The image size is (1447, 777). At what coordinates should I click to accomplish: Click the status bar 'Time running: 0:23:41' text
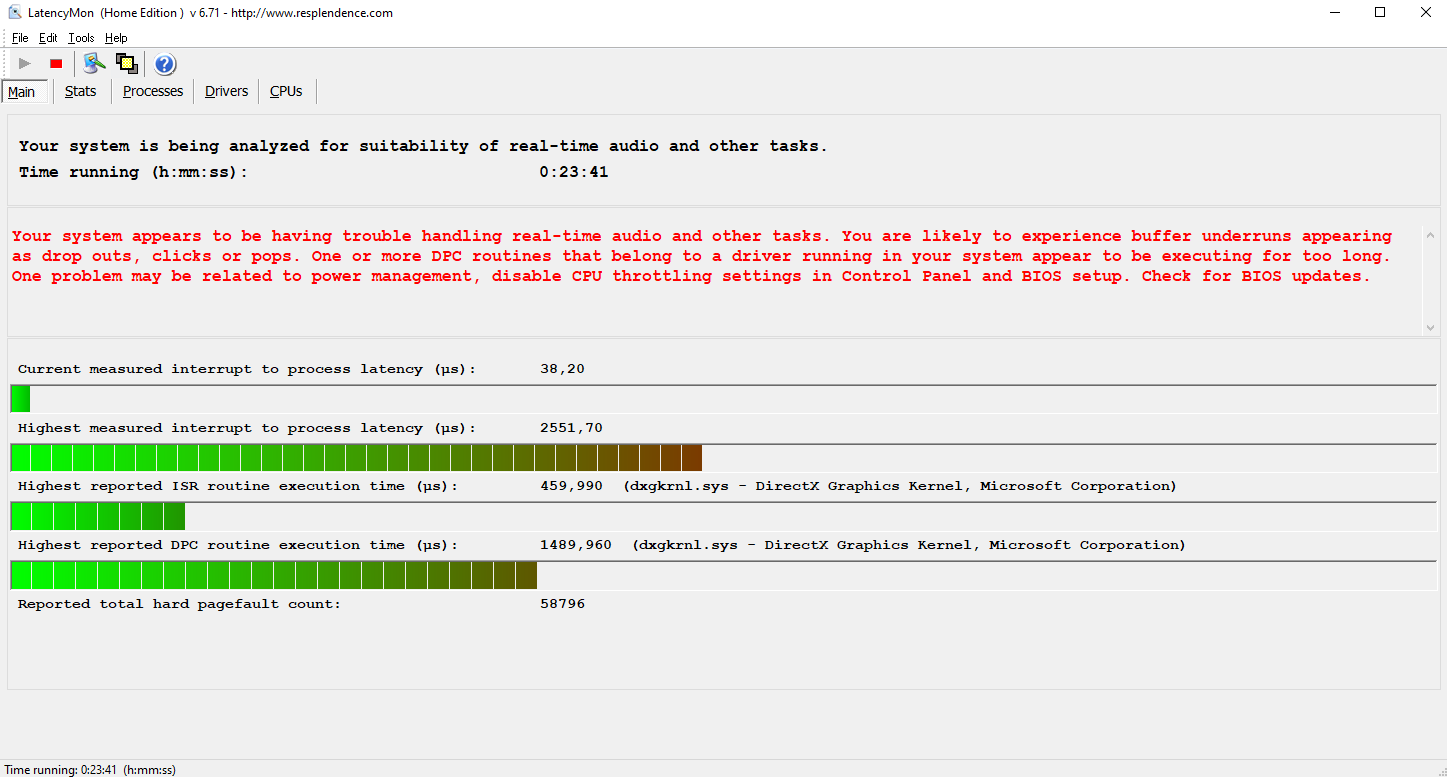pos(90,770)
